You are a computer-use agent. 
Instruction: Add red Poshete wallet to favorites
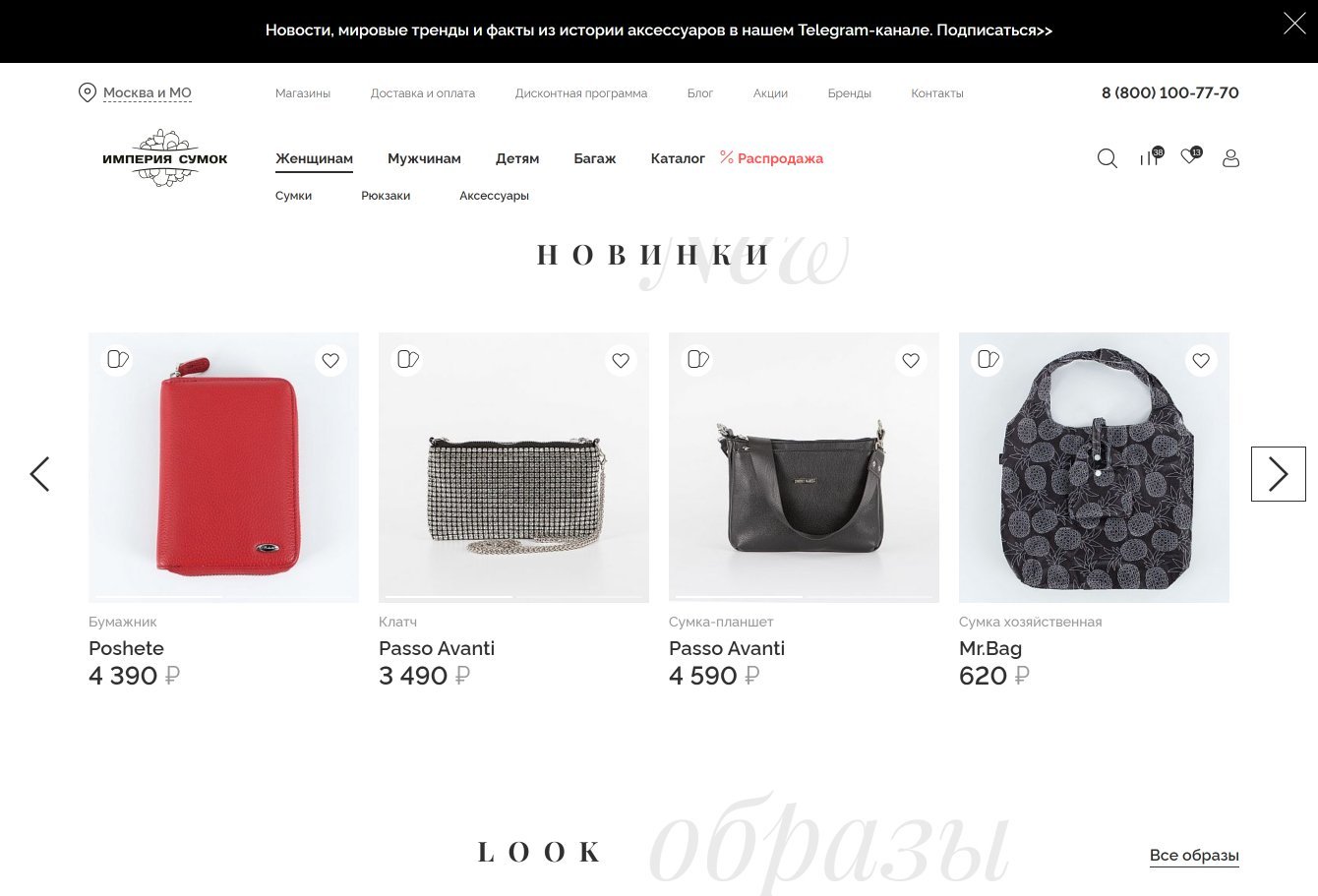tap(330, 361)
